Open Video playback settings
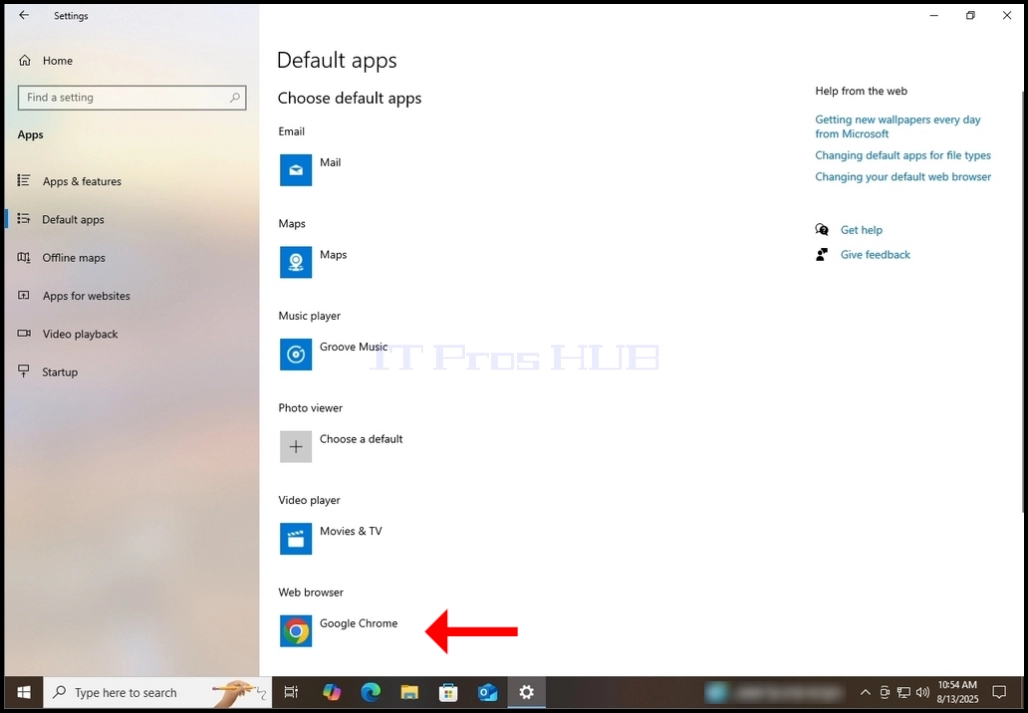Image resolution: width=1028 pixels, height=713 pixels. pyautogui.click(x=80, y=334)
